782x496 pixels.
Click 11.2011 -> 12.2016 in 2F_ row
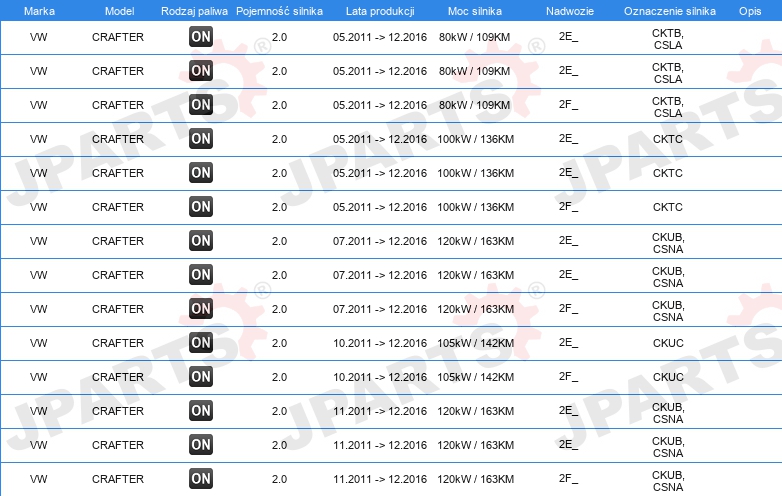pyautogui.click(x=380, y=479)
